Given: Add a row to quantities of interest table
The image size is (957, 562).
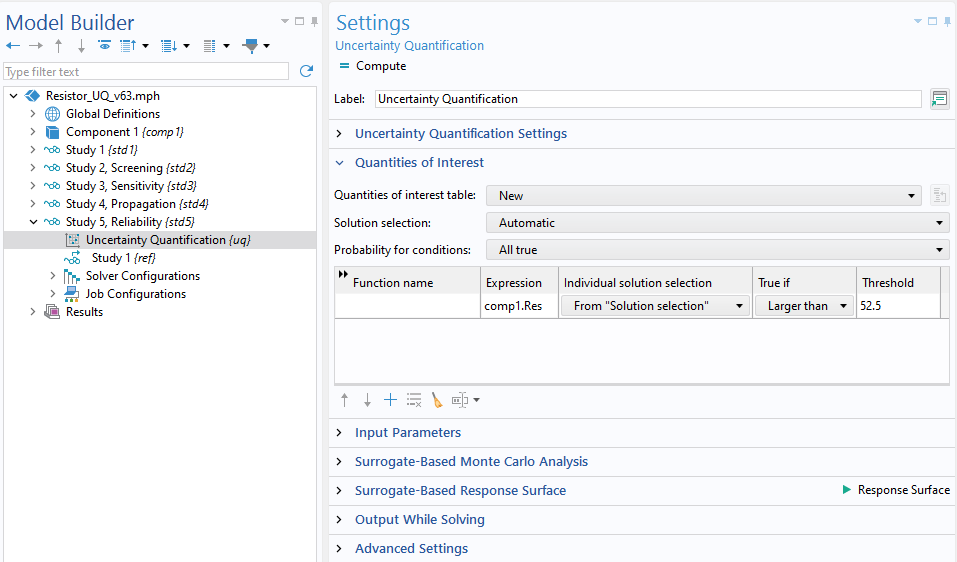Looking at the screenshot, I should pyautogui.click(x=390, y=400).
